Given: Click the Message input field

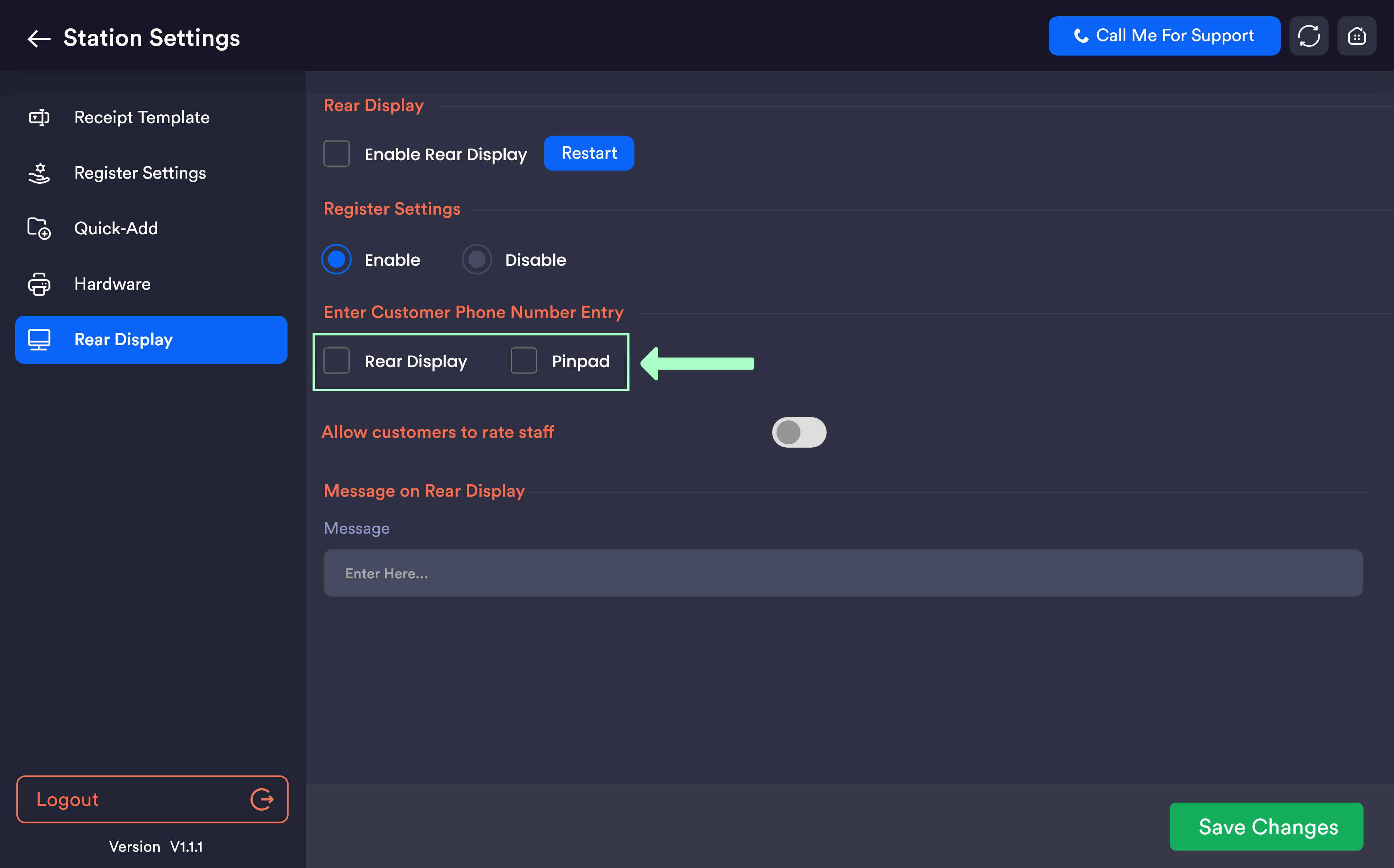Looking at the screenshot, I should click(x=843, y=573).
